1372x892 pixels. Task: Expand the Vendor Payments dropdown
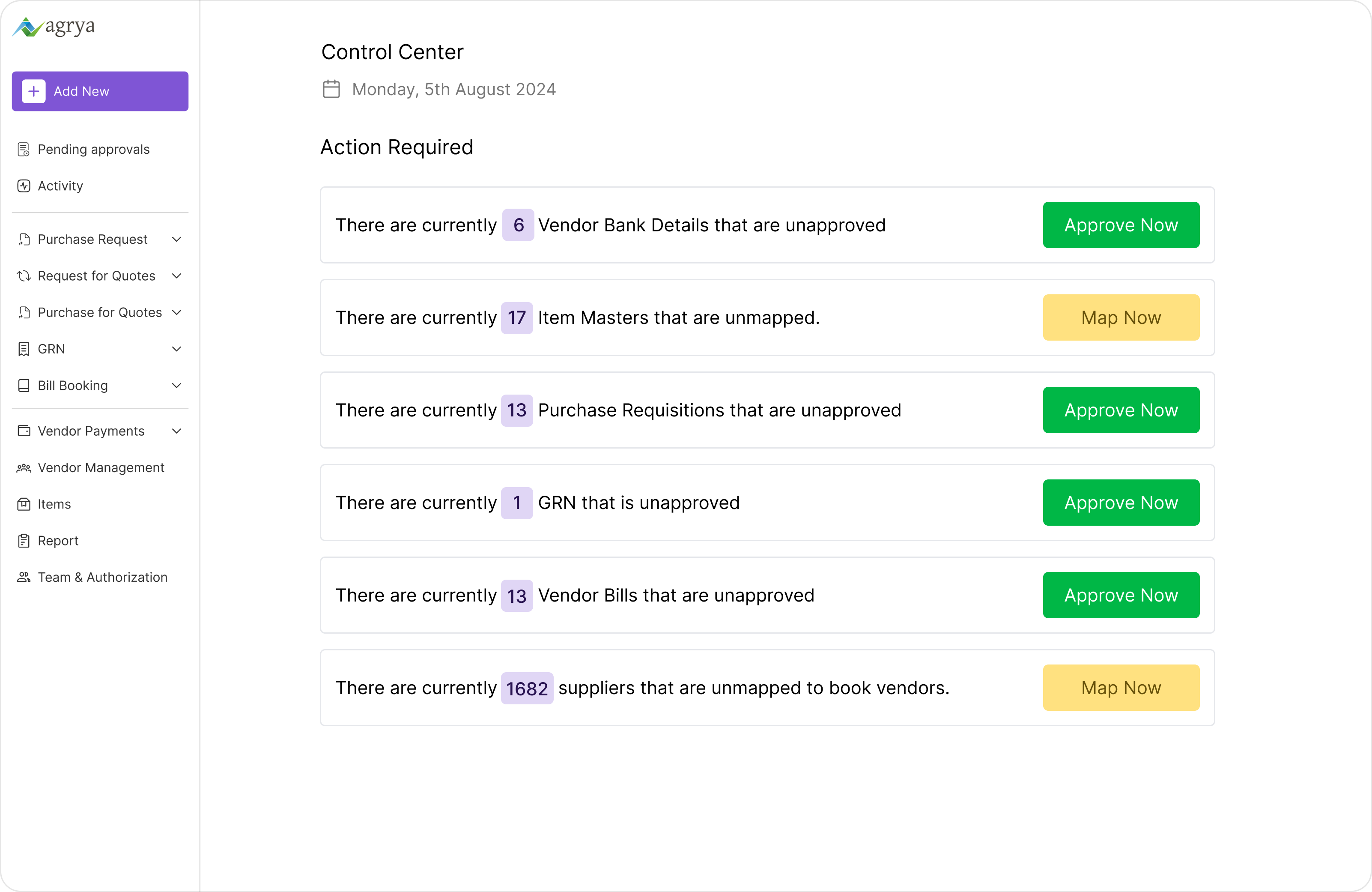[177, 431]
